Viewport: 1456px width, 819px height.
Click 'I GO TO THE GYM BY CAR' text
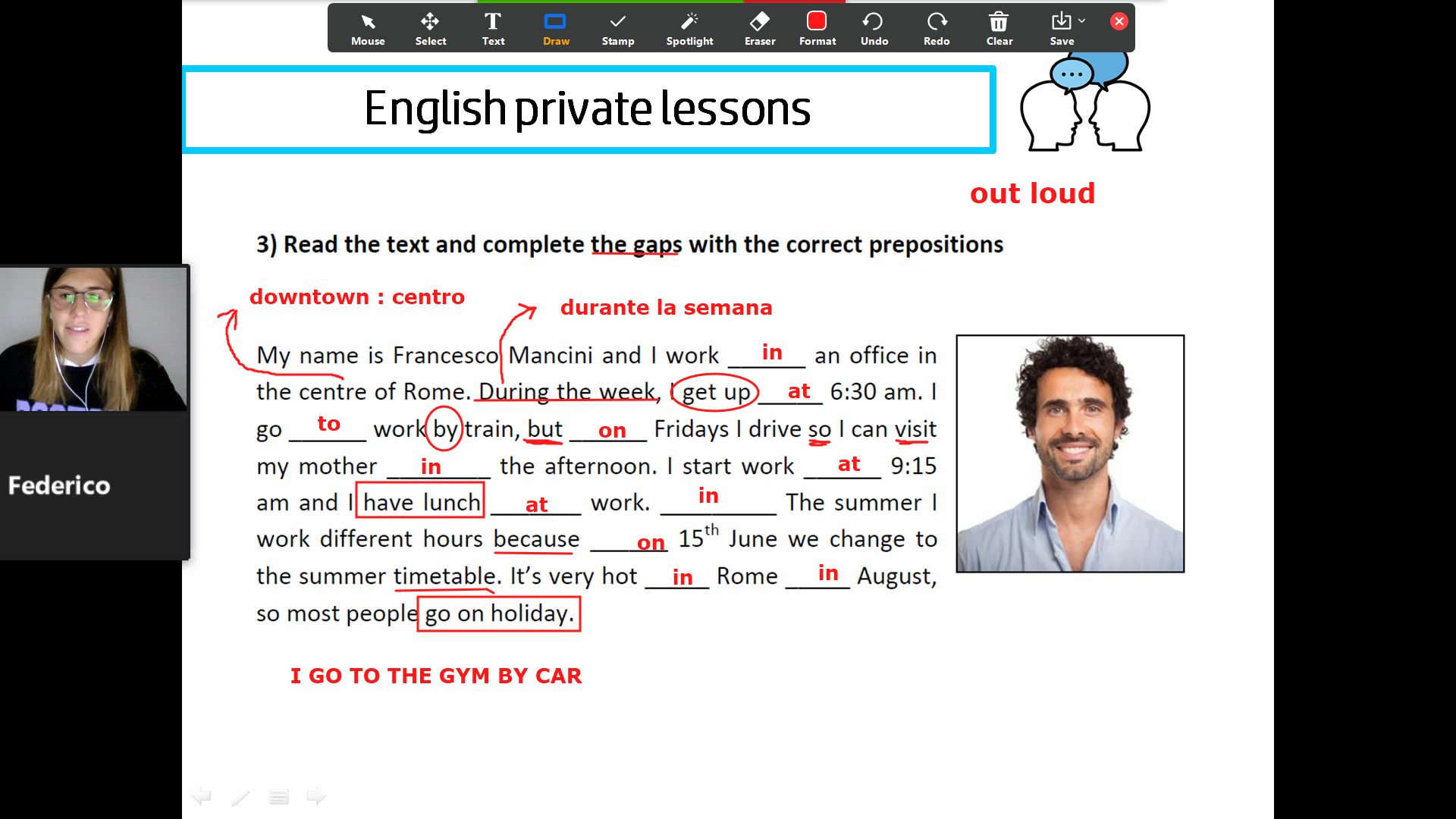436,676
